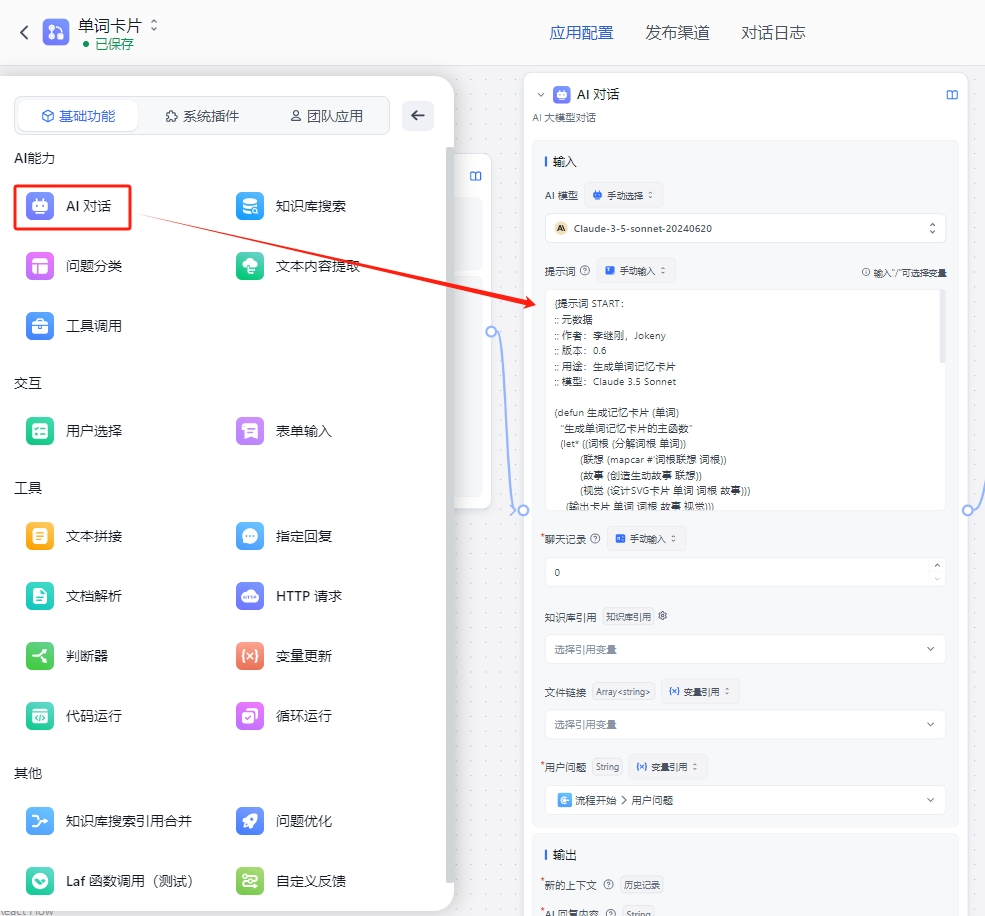Add the 工具调用 node

click(74, 326)
